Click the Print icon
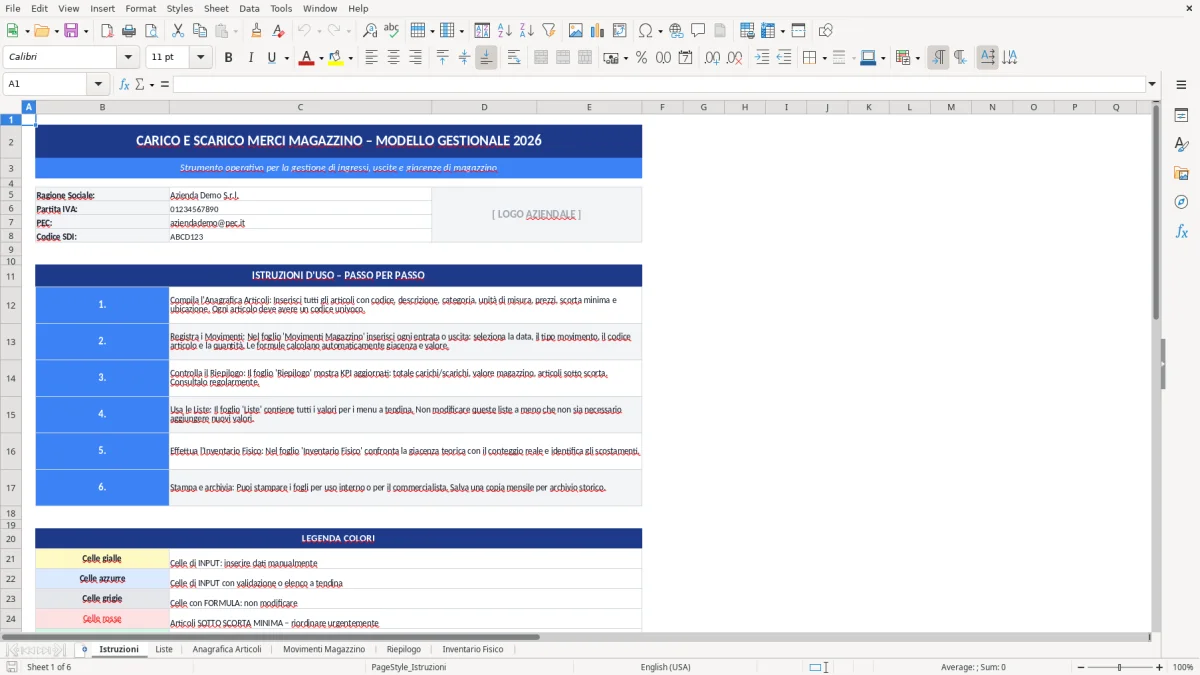This screenshot has height=675, width=1200. click(128, 31)
